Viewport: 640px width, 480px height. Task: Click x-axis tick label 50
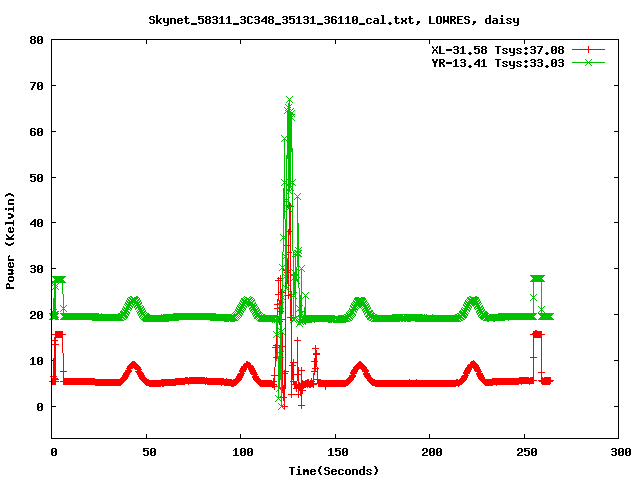(149, 452)
